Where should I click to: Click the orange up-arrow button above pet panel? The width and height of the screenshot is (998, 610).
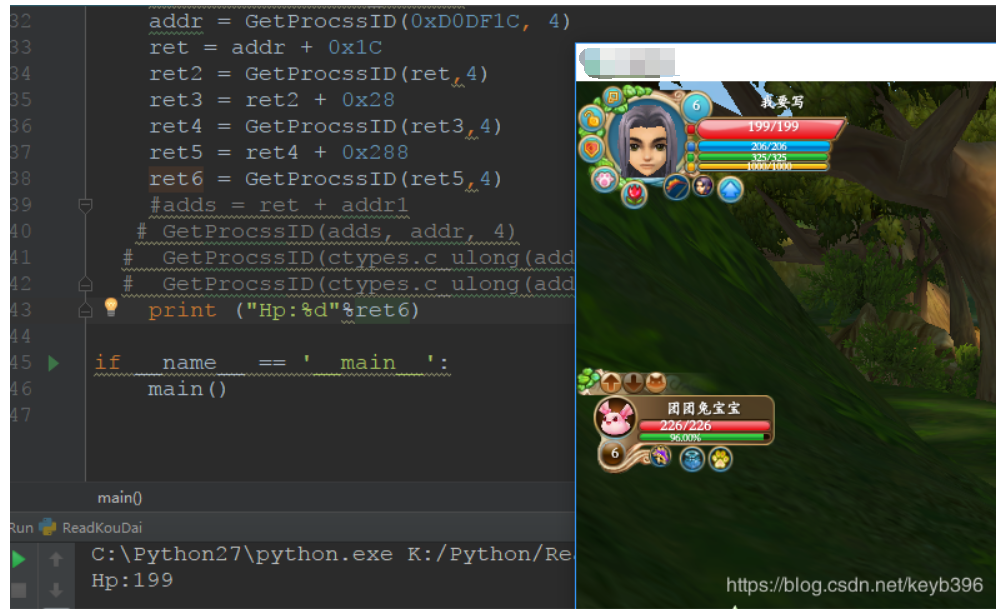coord(611,382)
